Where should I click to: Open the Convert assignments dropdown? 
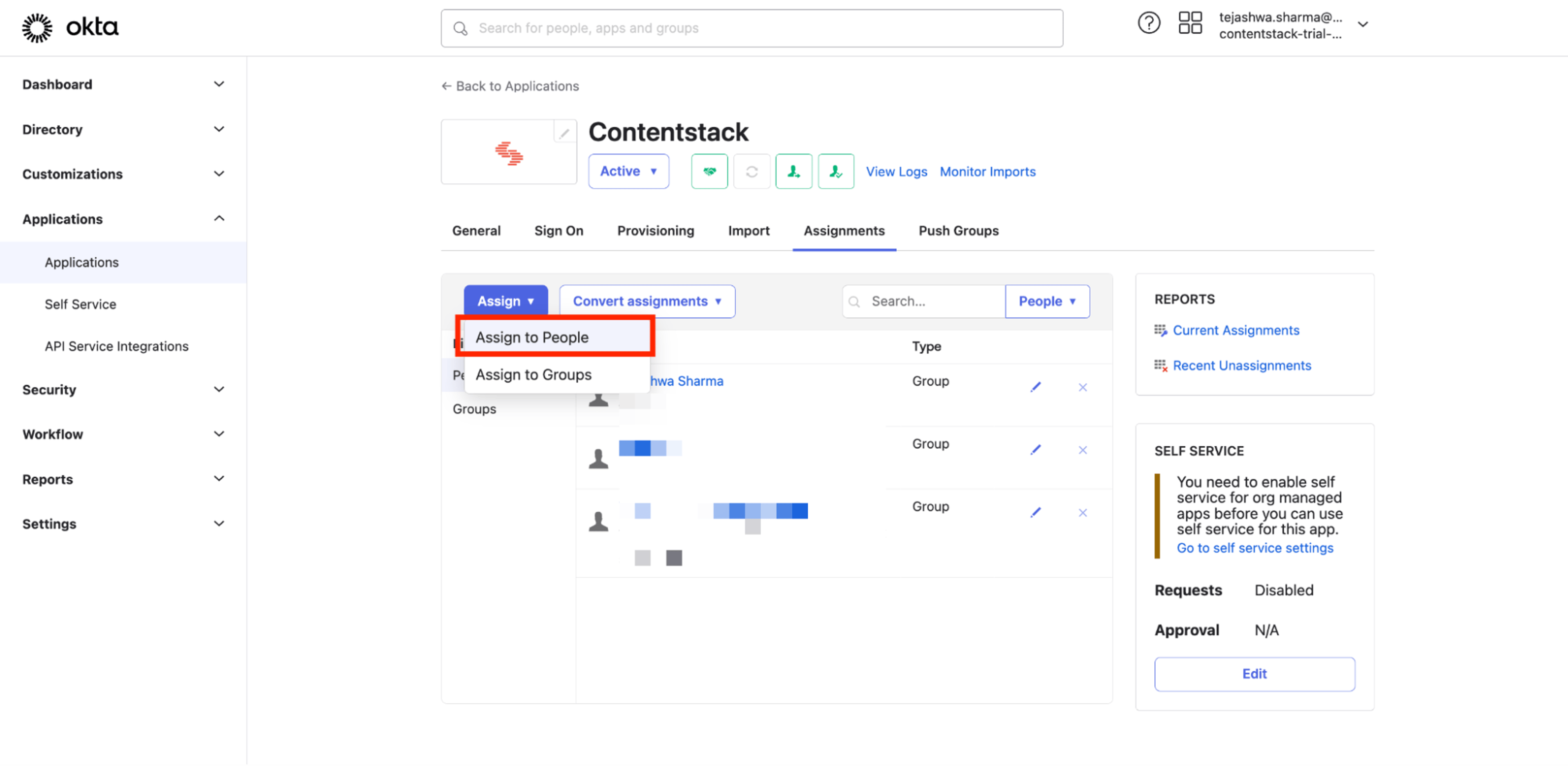(647, 301)
